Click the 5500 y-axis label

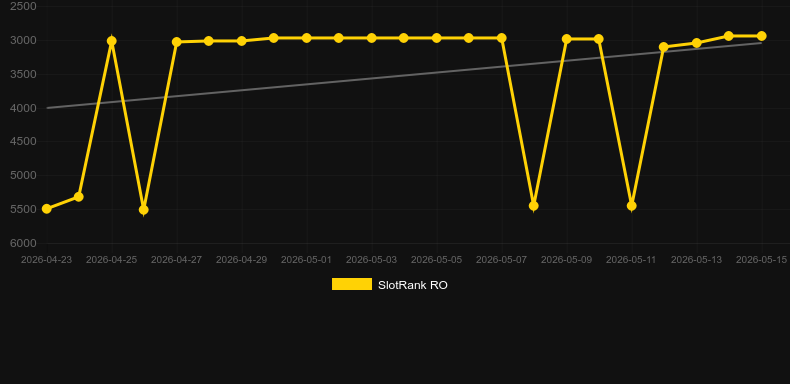tap(23, 209)
